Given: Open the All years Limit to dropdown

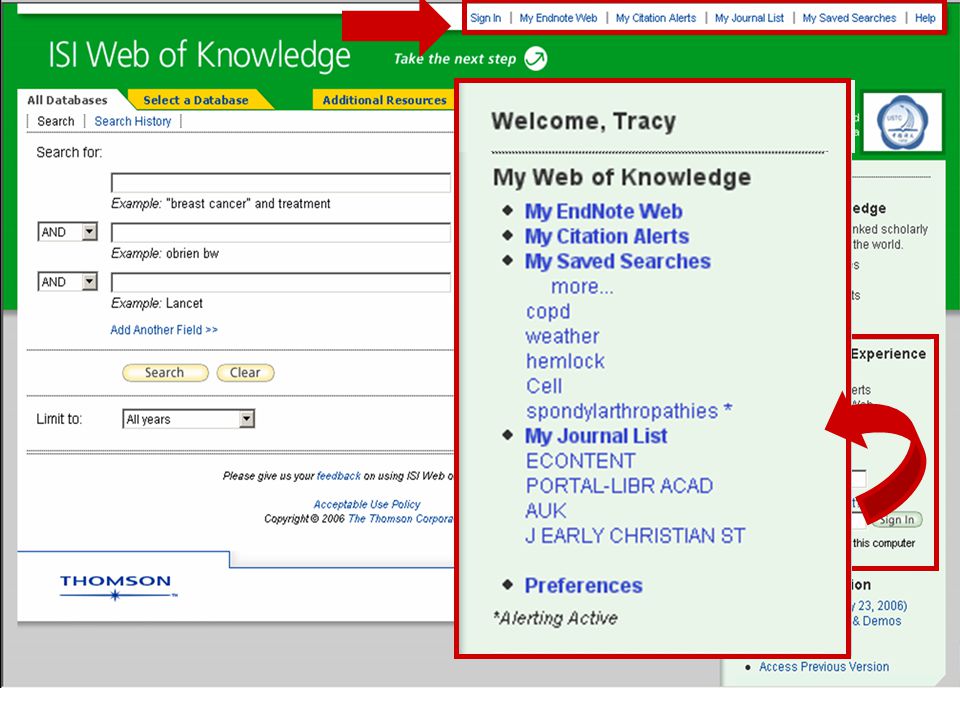Looking at the screenshot, I should pos(189,419).
